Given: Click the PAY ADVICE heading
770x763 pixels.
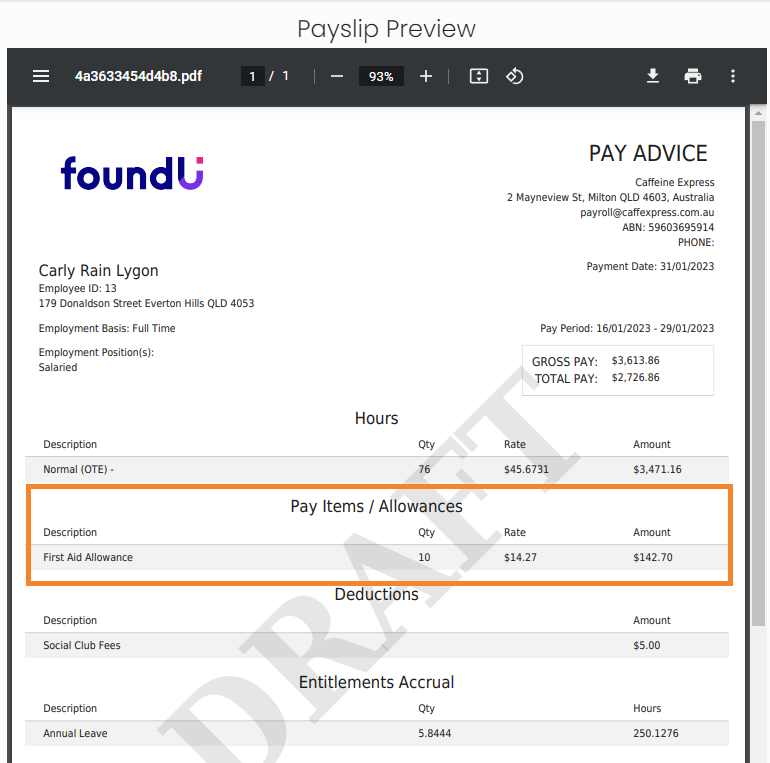Looking at the screenshot, I should [x=647, y=153].
